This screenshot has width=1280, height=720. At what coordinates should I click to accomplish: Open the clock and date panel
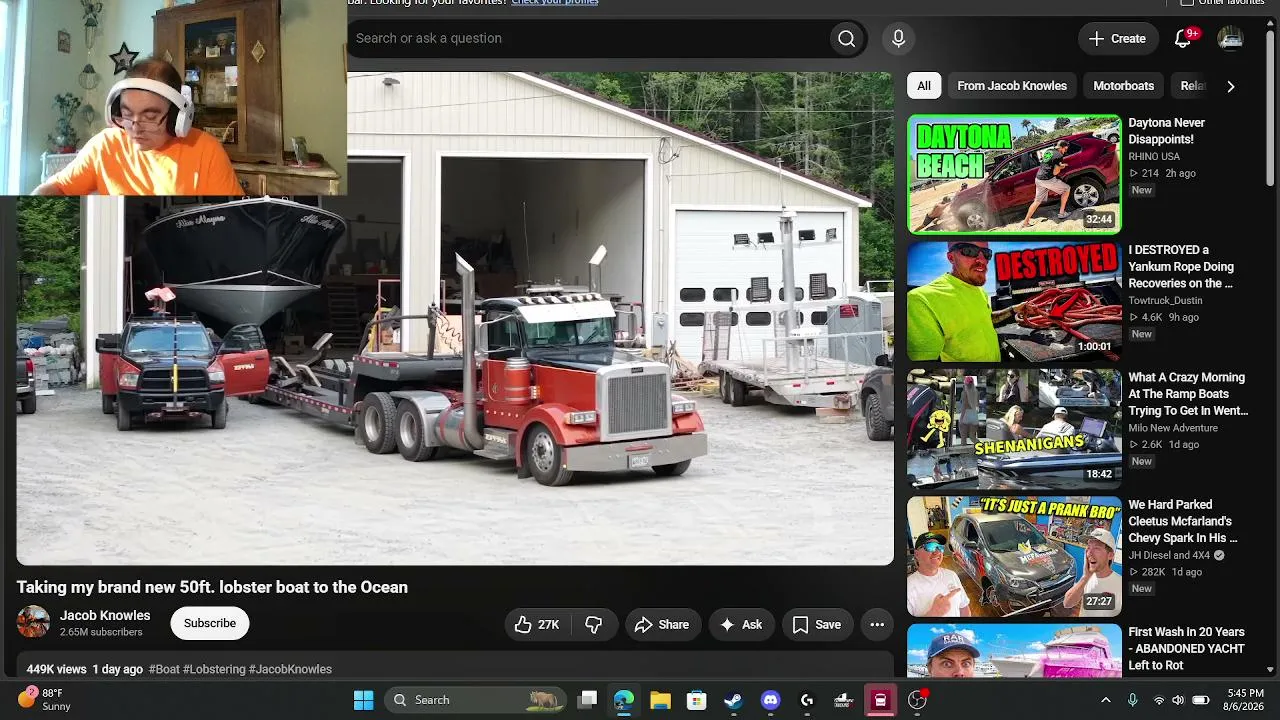[x=1245, y=700]
